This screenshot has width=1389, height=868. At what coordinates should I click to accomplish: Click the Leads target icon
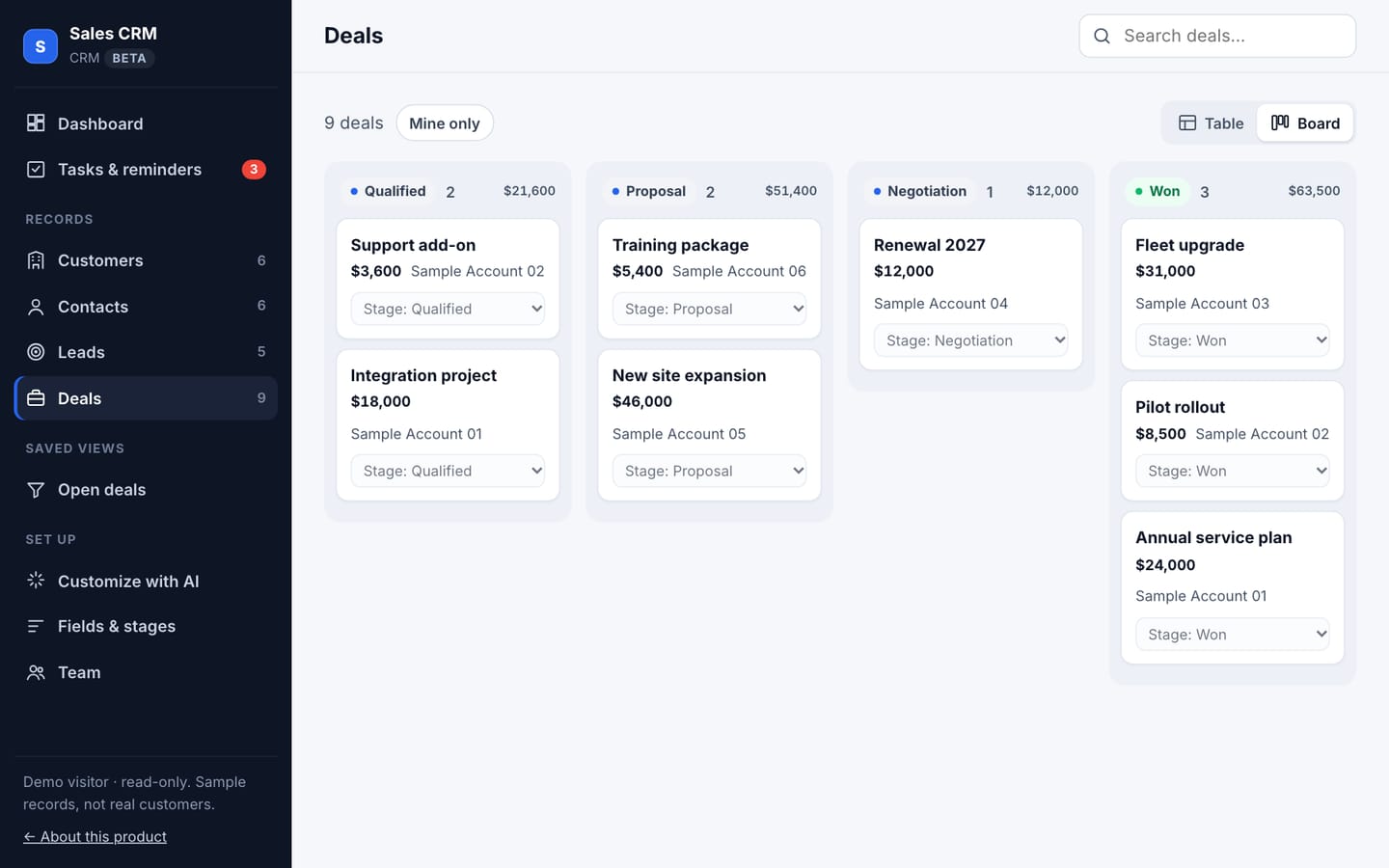pyautogui.click(x=36, y=352)
